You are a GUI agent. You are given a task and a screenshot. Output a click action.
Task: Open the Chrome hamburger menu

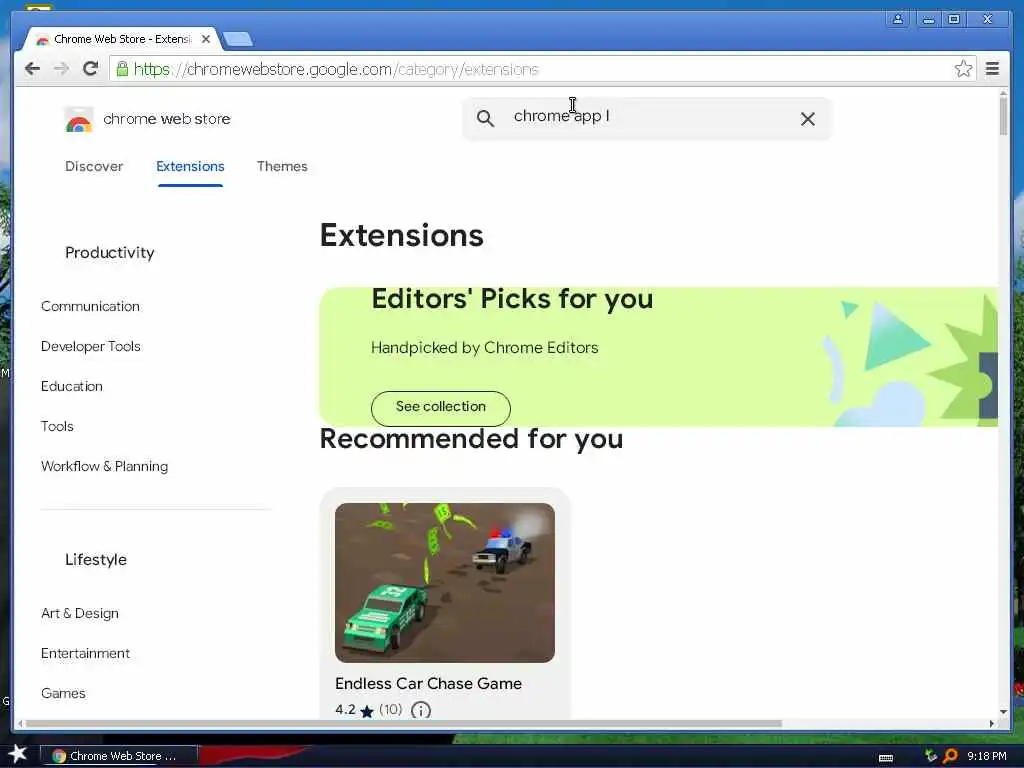[x=992, y=69]
